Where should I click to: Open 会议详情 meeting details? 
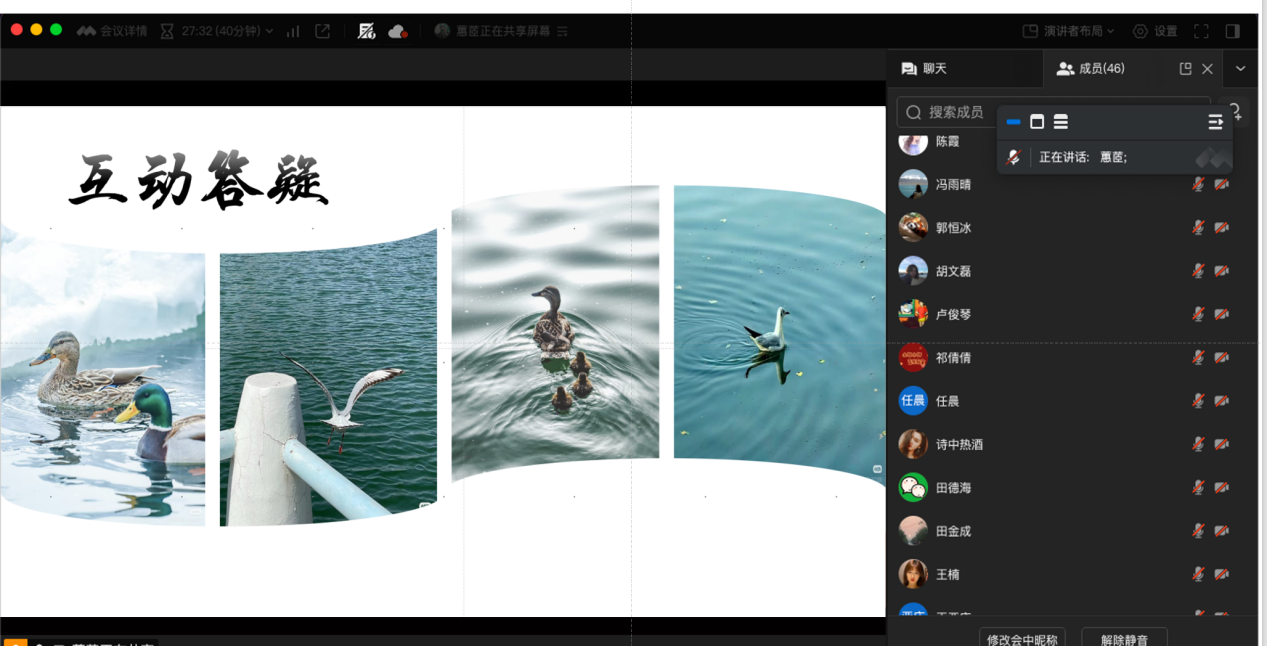tap(112, 31)
